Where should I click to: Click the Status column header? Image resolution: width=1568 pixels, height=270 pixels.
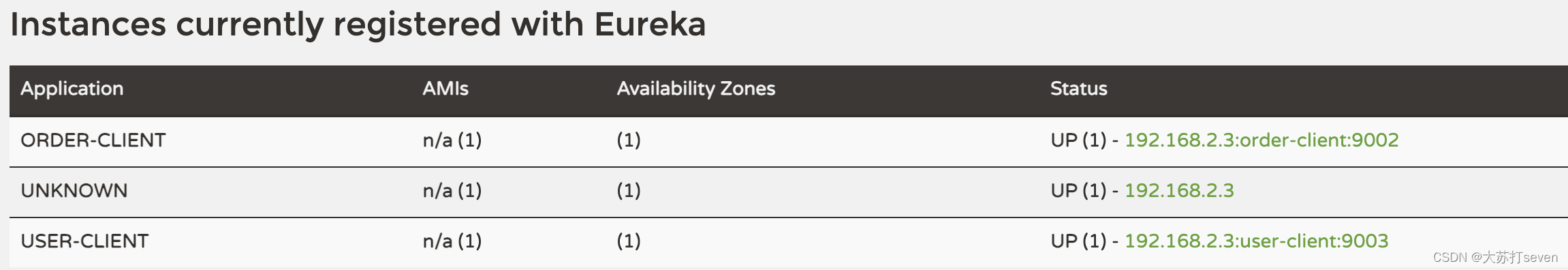pyautogui.click(x=1079, y=89)
